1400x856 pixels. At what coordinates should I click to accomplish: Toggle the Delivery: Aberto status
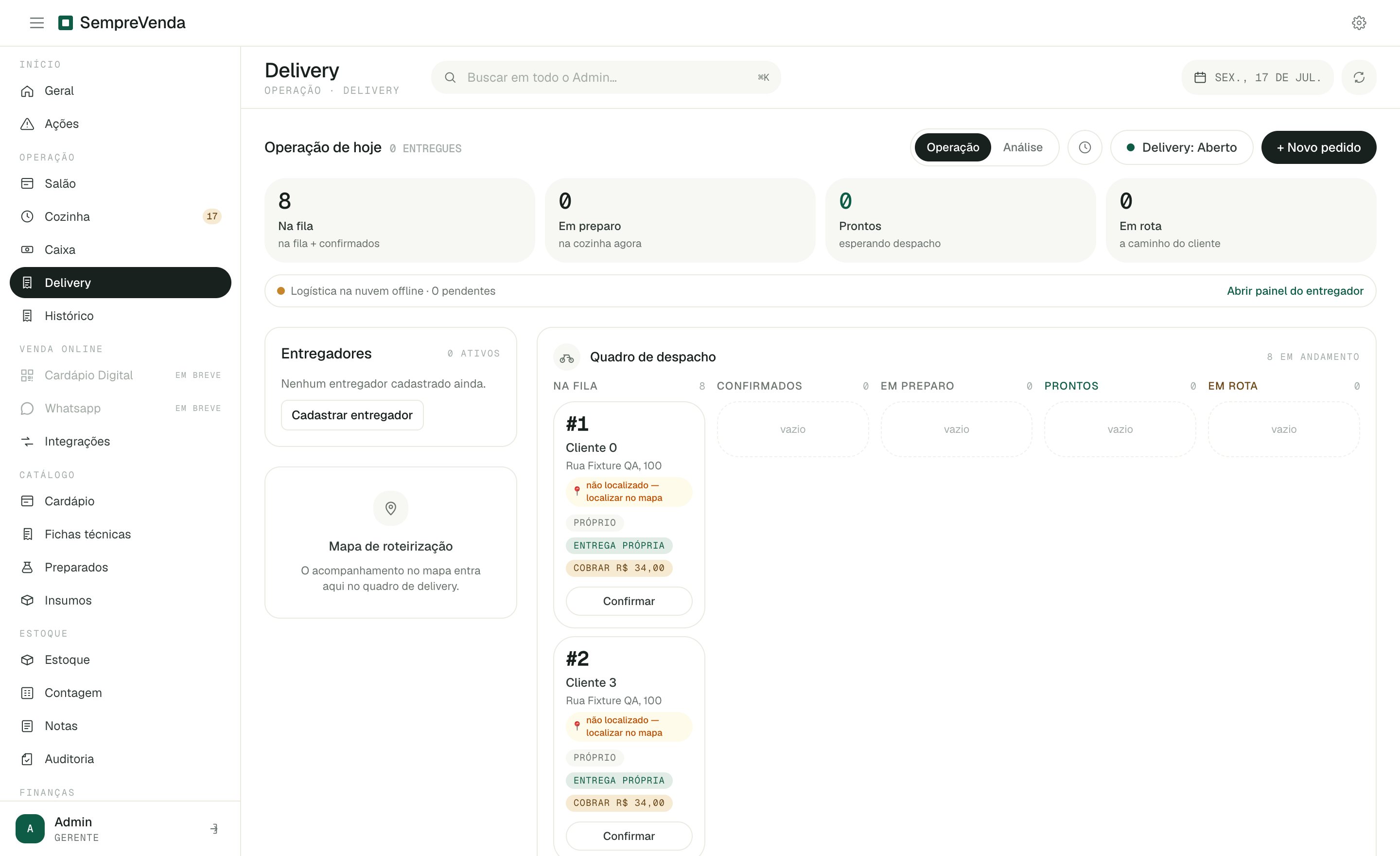[1181, 147]
